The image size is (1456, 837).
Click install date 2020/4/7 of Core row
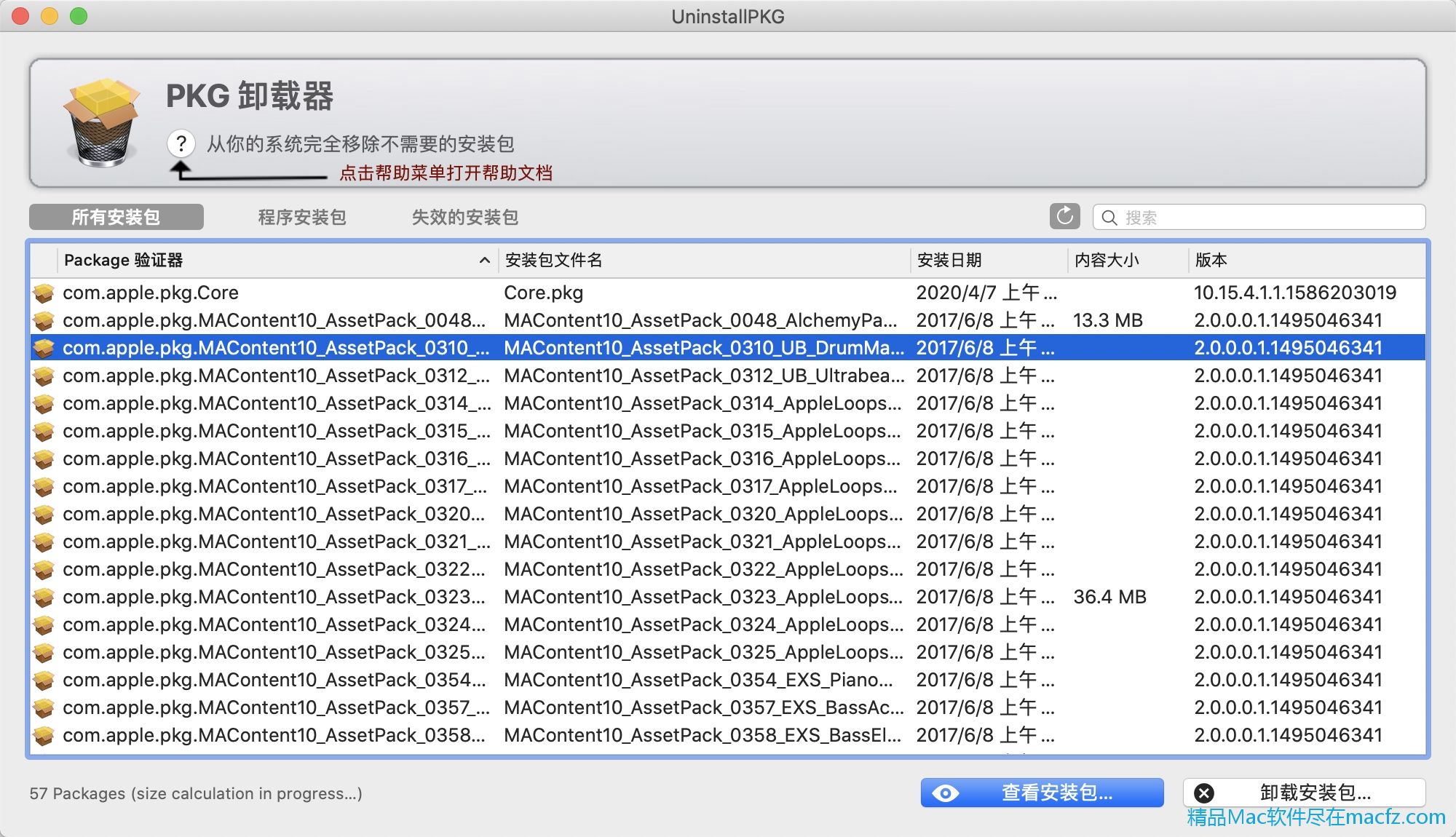coord(986,293)
